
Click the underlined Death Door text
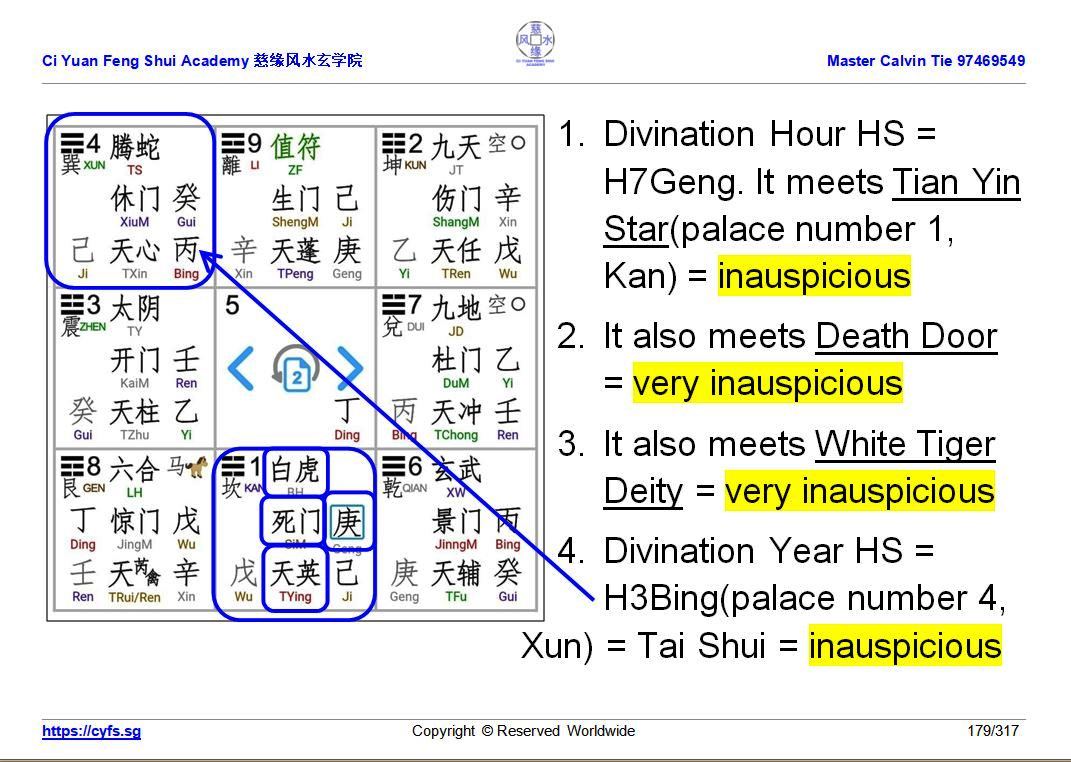906,336
